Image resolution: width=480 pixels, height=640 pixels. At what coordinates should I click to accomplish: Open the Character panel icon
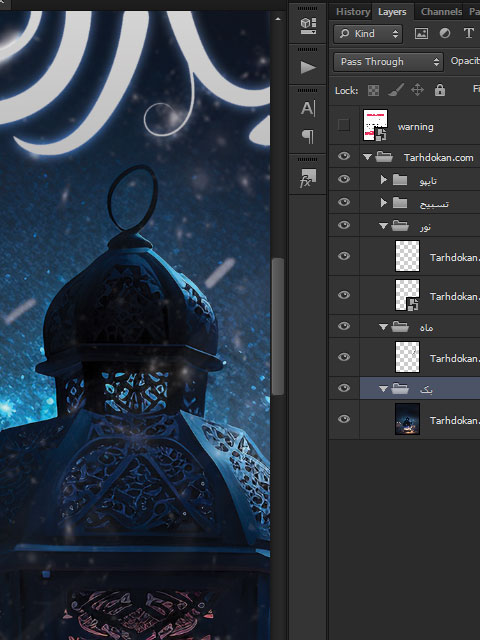pos(308,109)
